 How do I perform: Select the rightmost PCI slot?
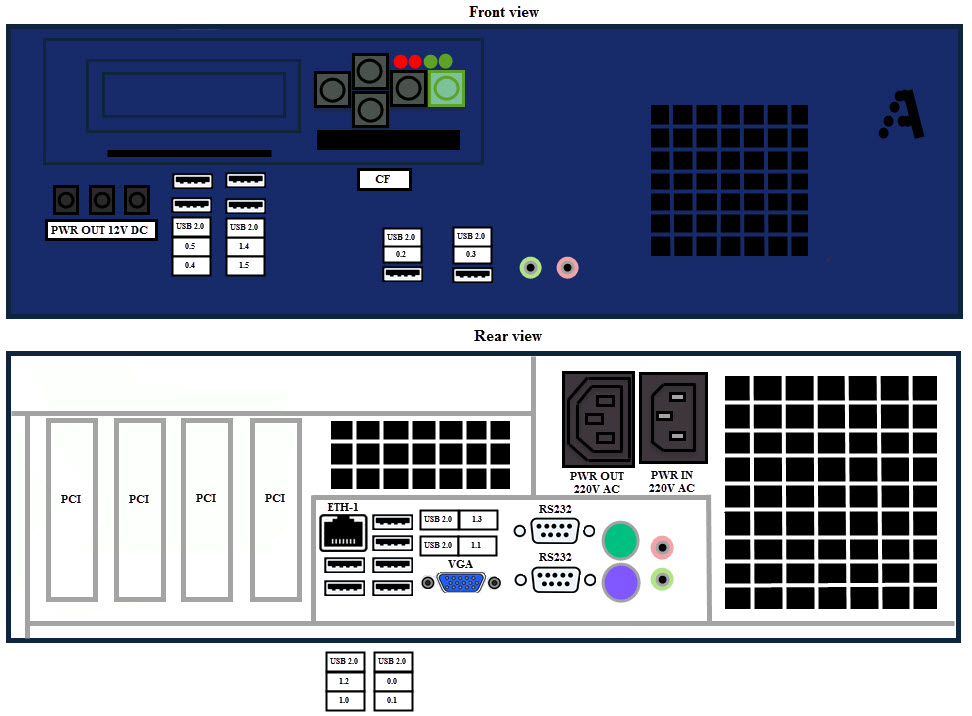pyautogui.click(x=275, y=509)
